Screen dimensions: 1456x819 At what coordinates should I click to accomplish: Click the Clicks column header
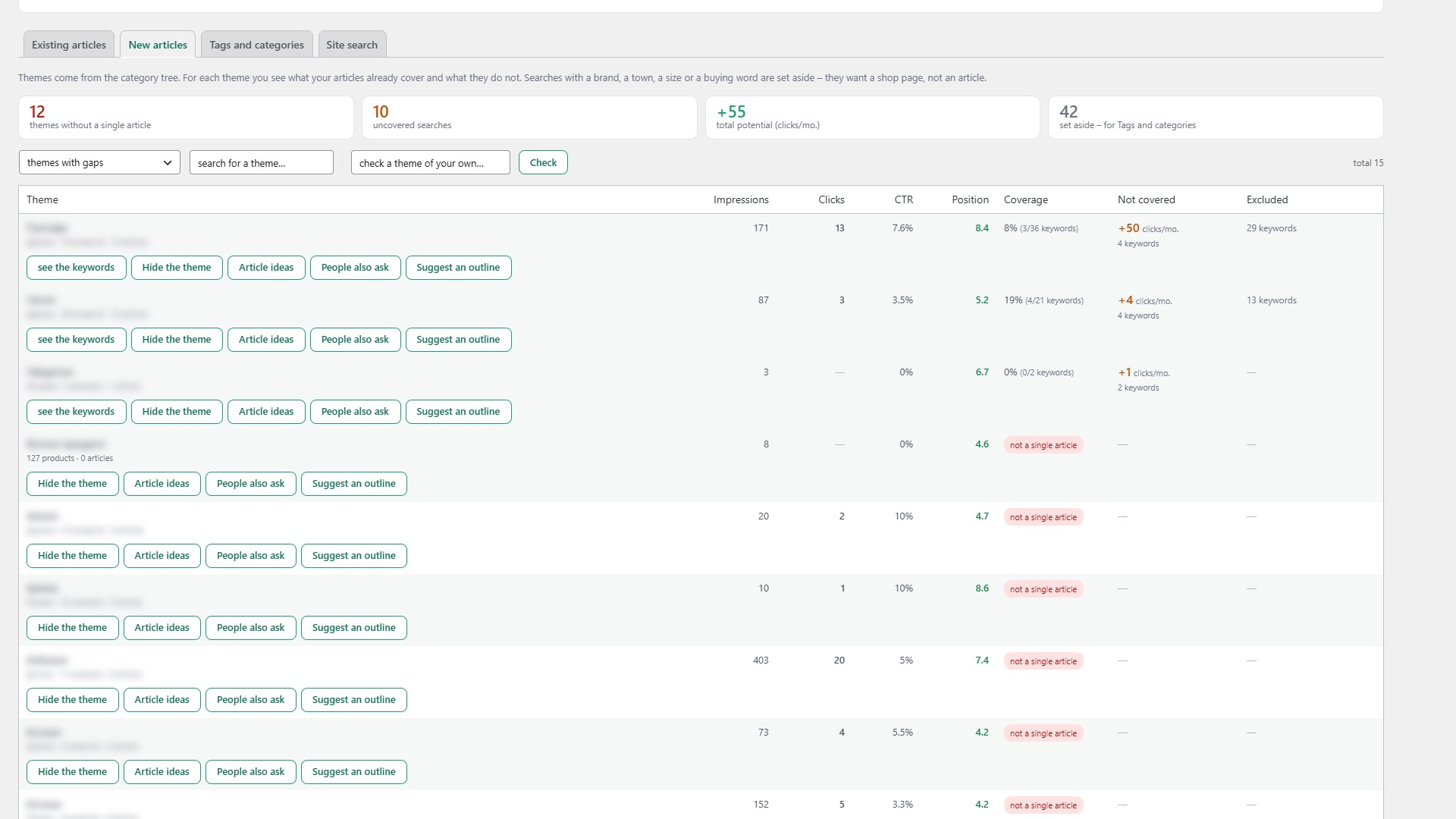[831, 199]
